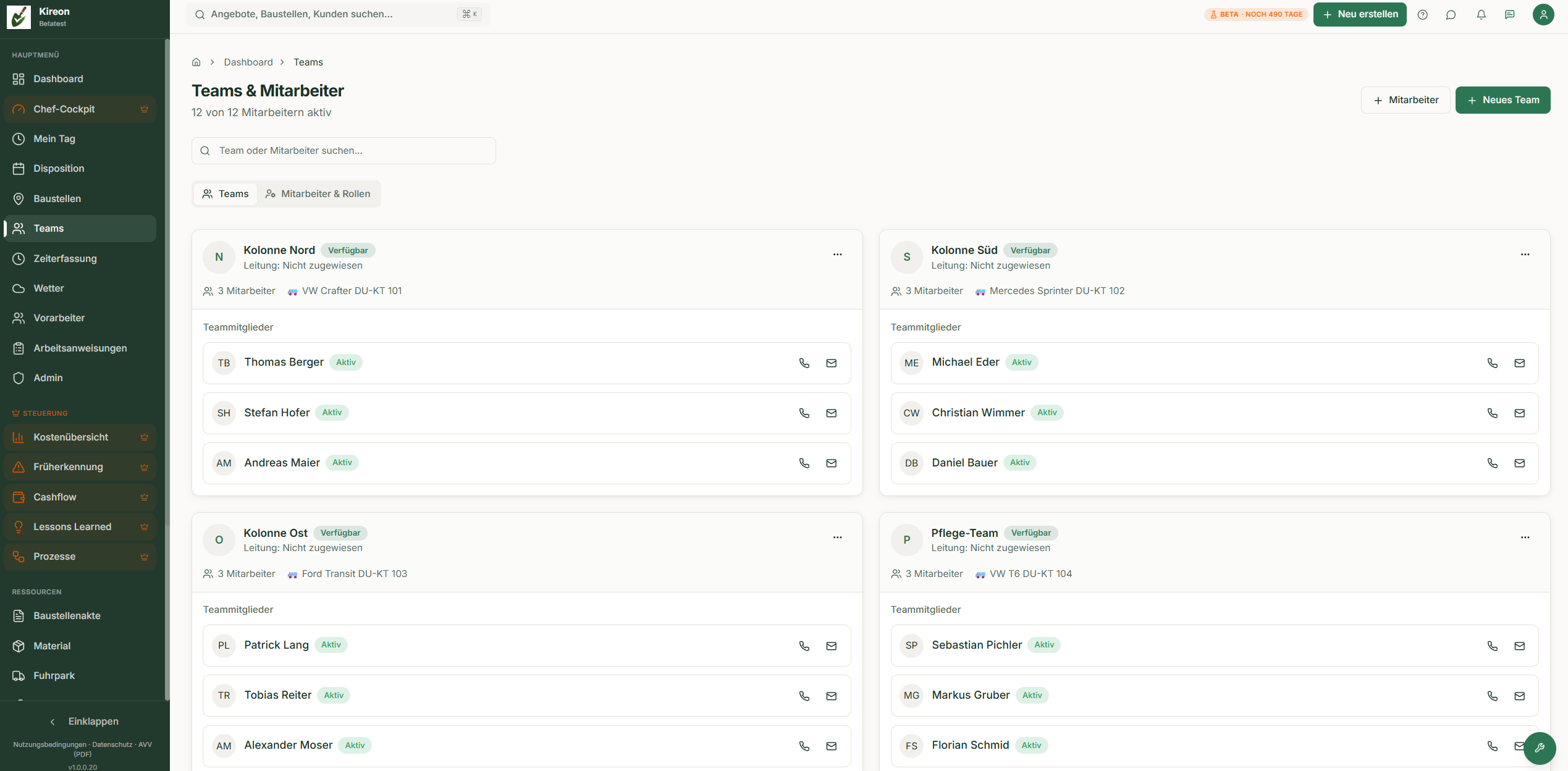
Task: Click the Beta noch 490 Tage badge
Action: (1256, 14)
